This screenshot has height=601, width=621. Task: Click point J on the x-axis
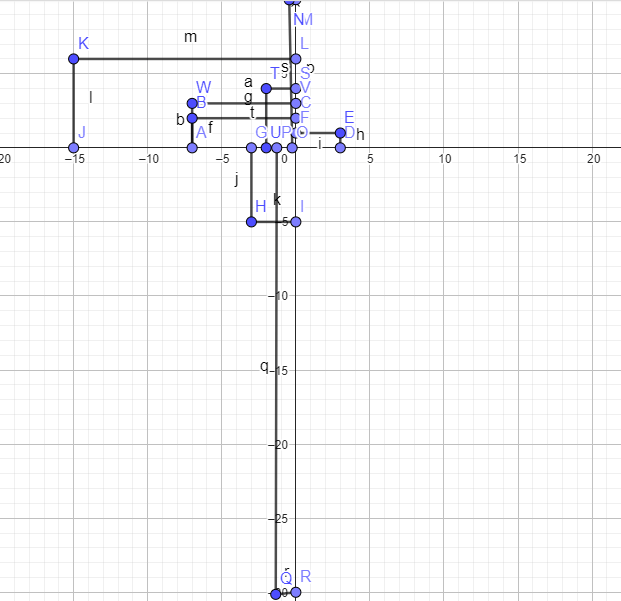73,148
